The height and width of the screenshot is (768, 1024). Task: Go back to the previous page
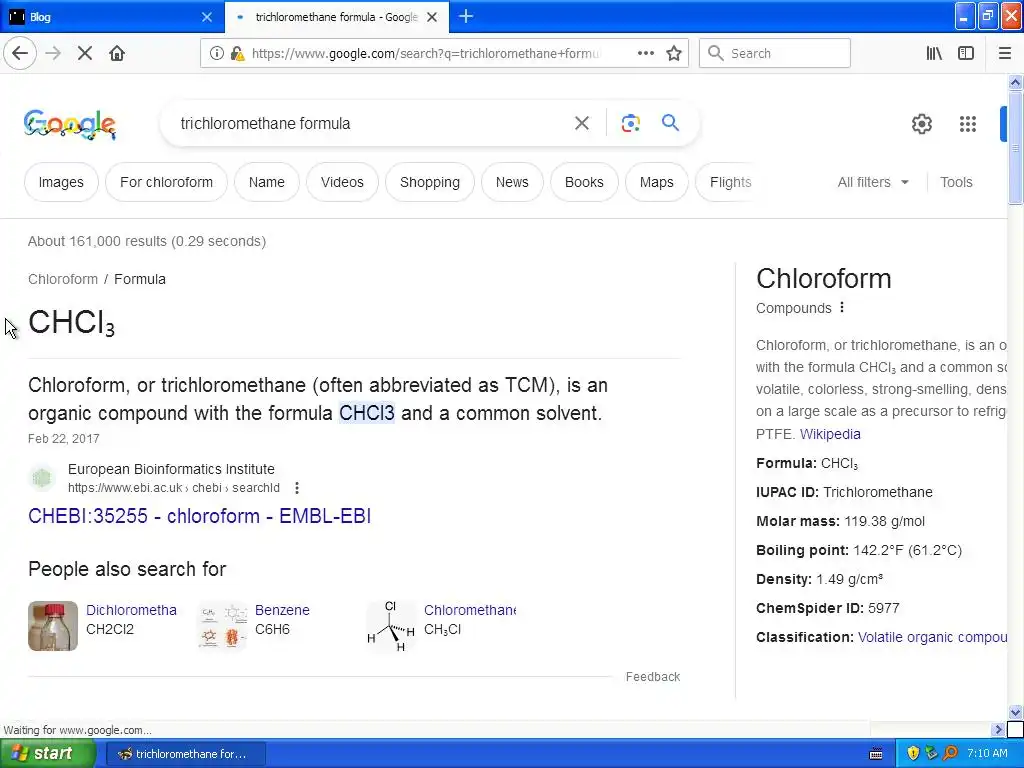coord(20,54)
